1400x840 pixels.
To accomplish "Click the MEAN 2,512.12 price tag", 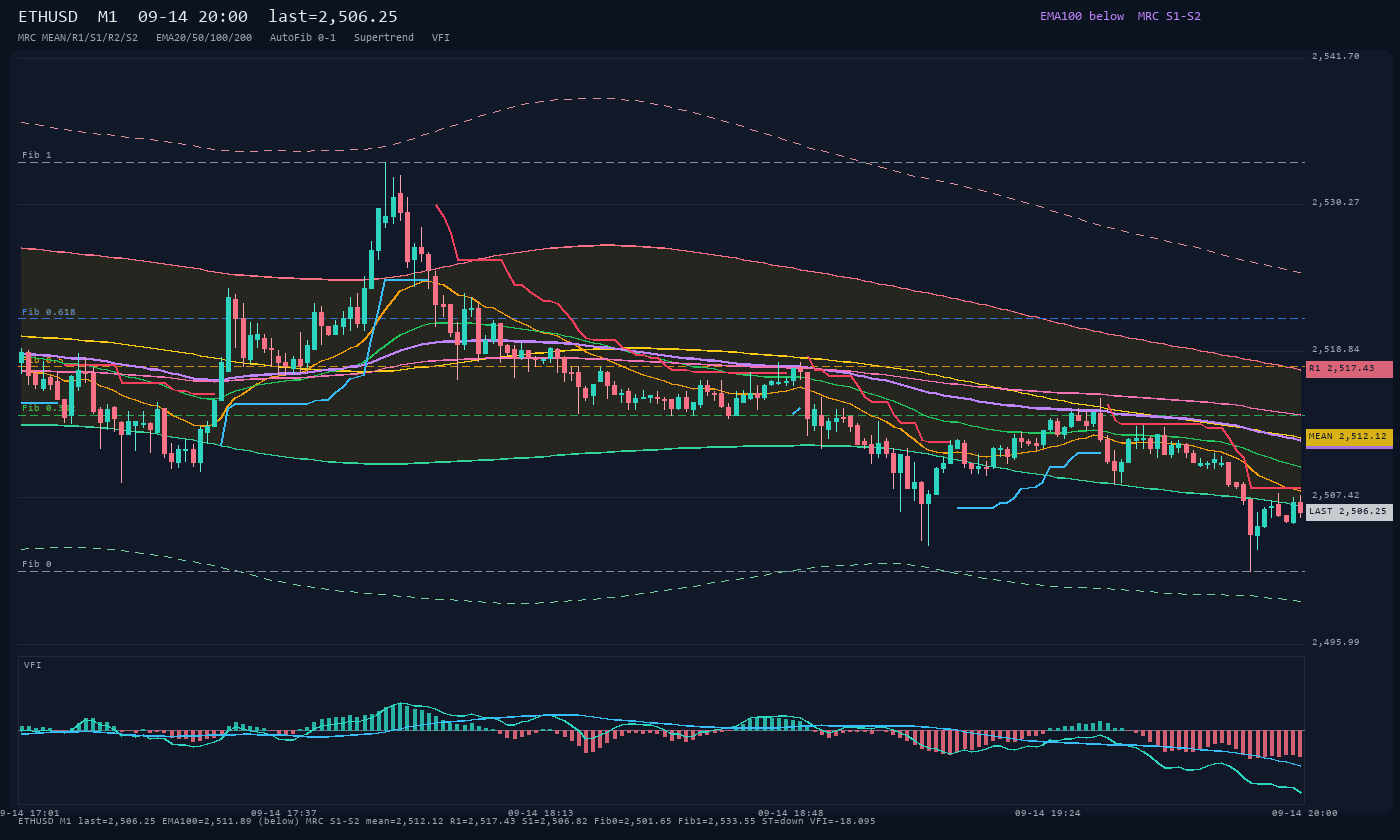I will pos(1349,437).
